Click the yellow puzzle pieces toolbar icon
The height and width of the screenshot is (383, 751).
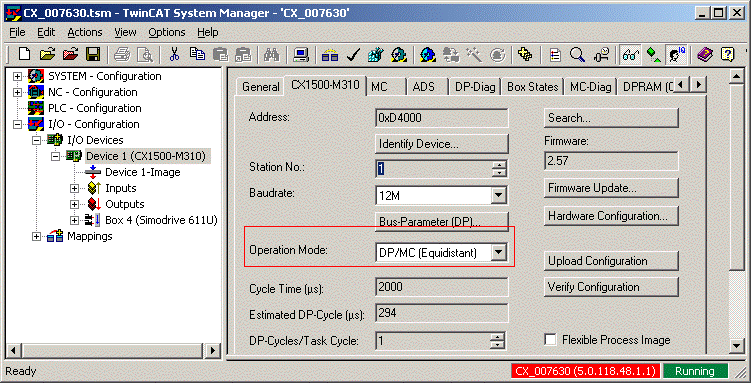[525, 55]
